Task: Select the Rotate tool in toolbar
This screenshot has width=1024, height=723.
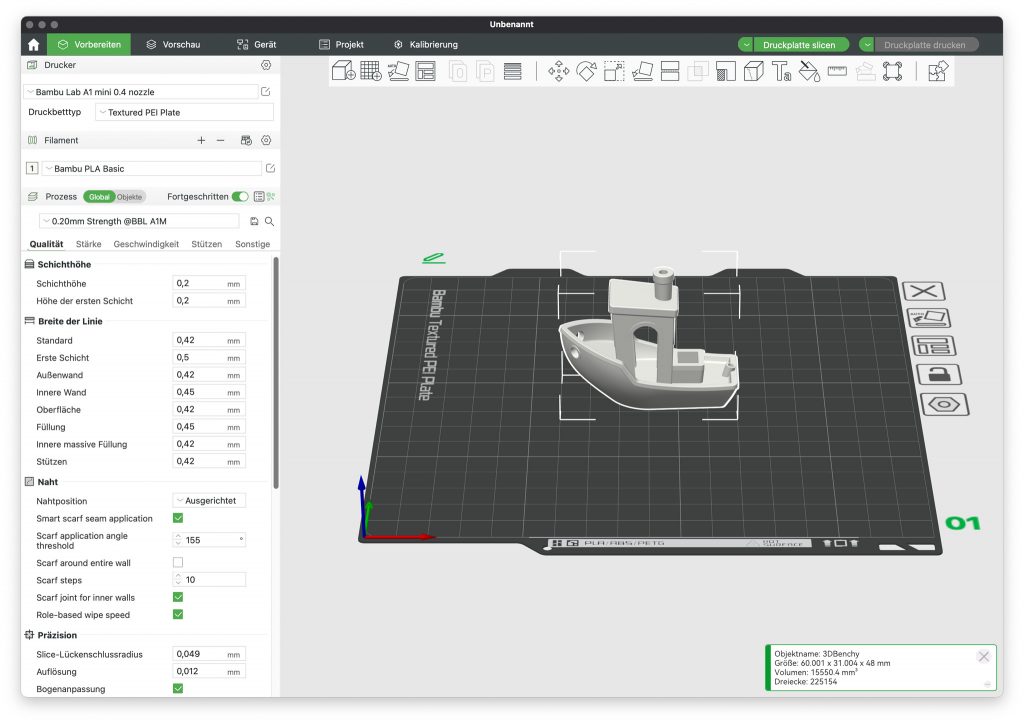Action: click(586, 71)
